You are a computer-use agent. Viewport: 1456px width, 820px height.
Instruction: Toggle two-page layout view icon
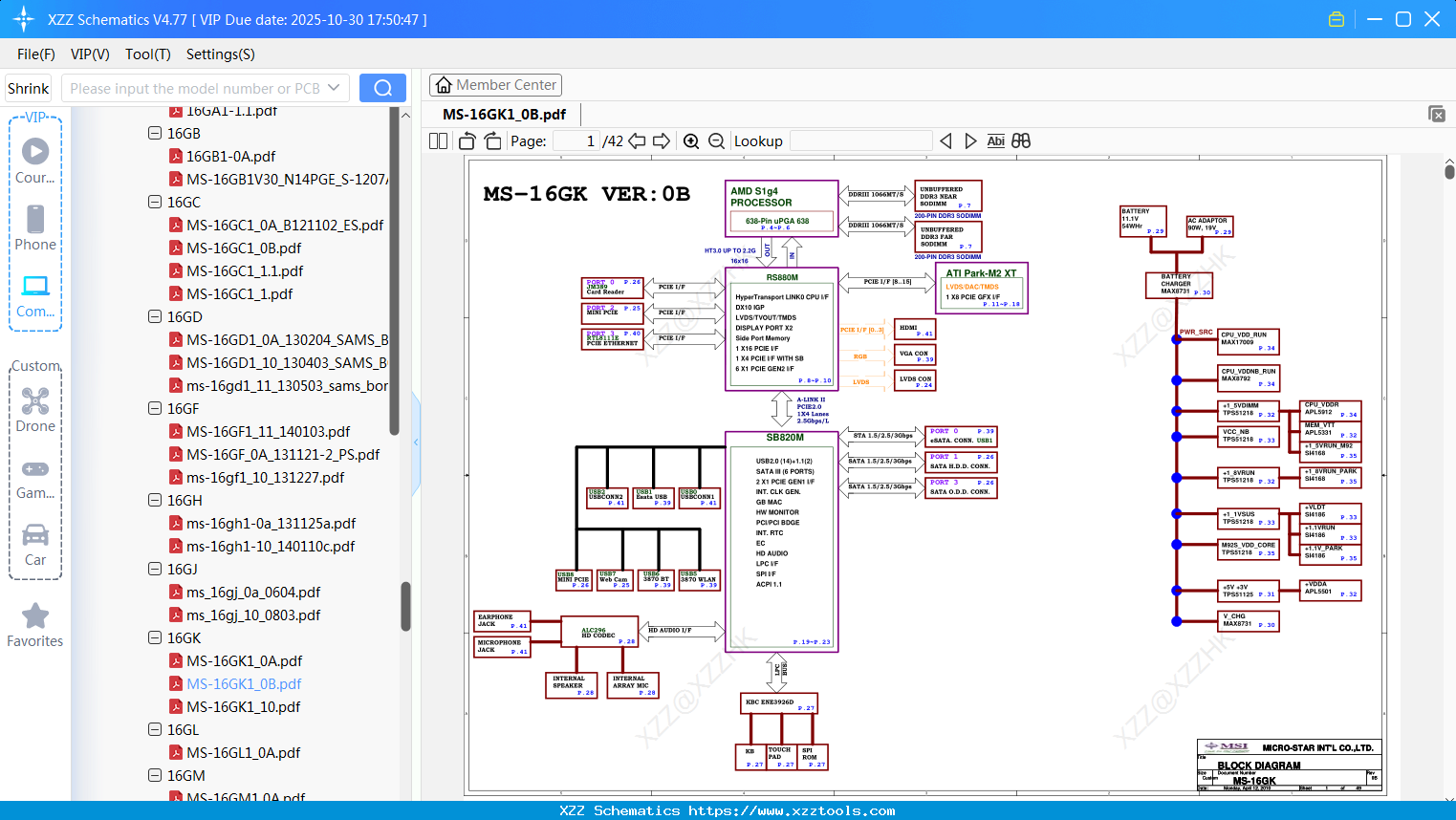click(x=438, y=141)
